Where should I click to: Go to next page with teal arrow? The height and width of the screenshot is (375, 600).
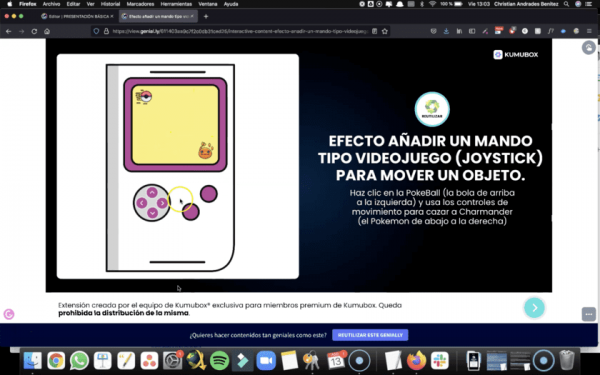click(534, 308)
